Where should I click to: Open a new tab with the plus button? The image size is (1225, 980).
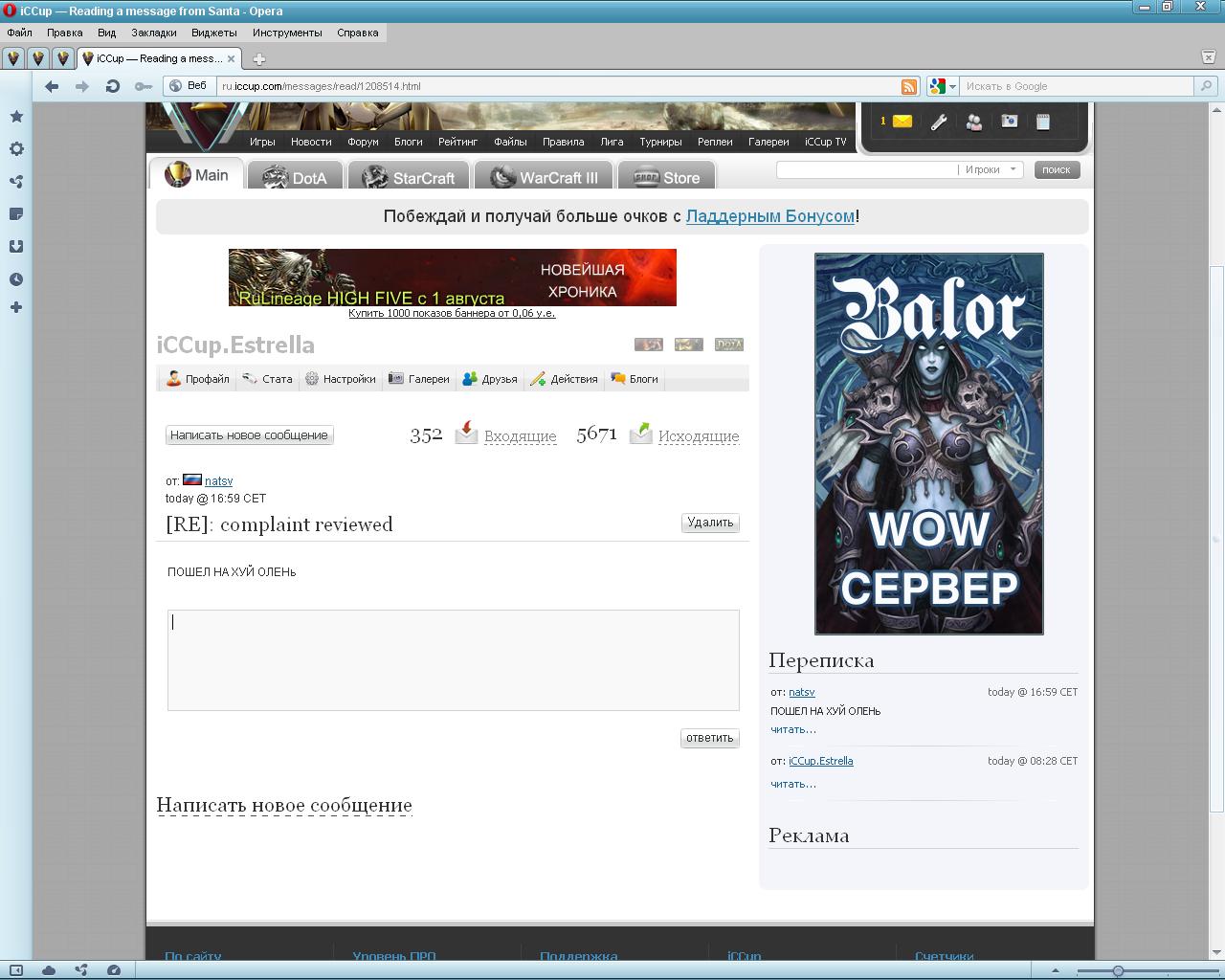[258, 58]
